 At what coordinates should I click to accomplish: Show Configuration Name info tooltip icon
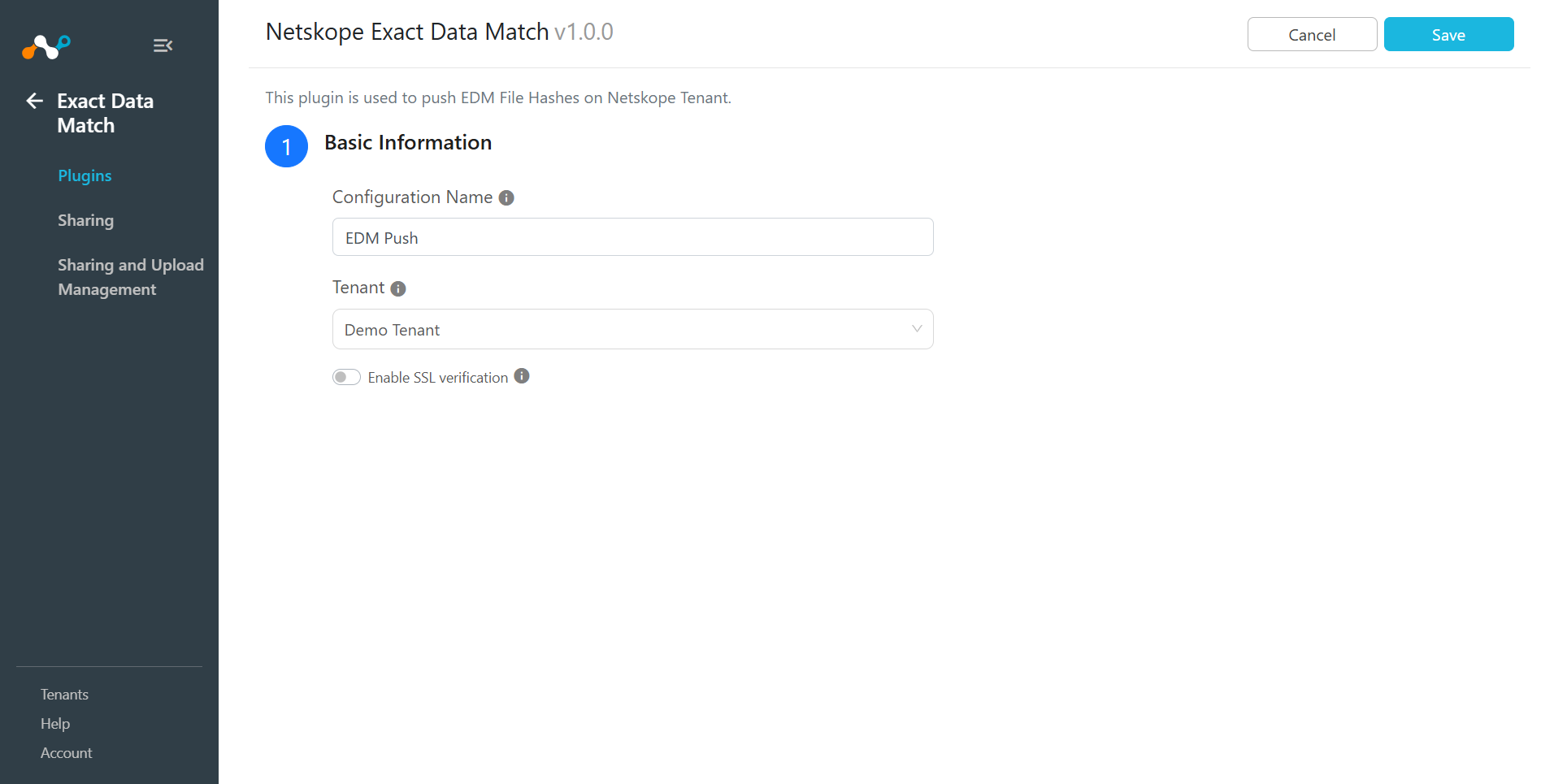(506, 197)
